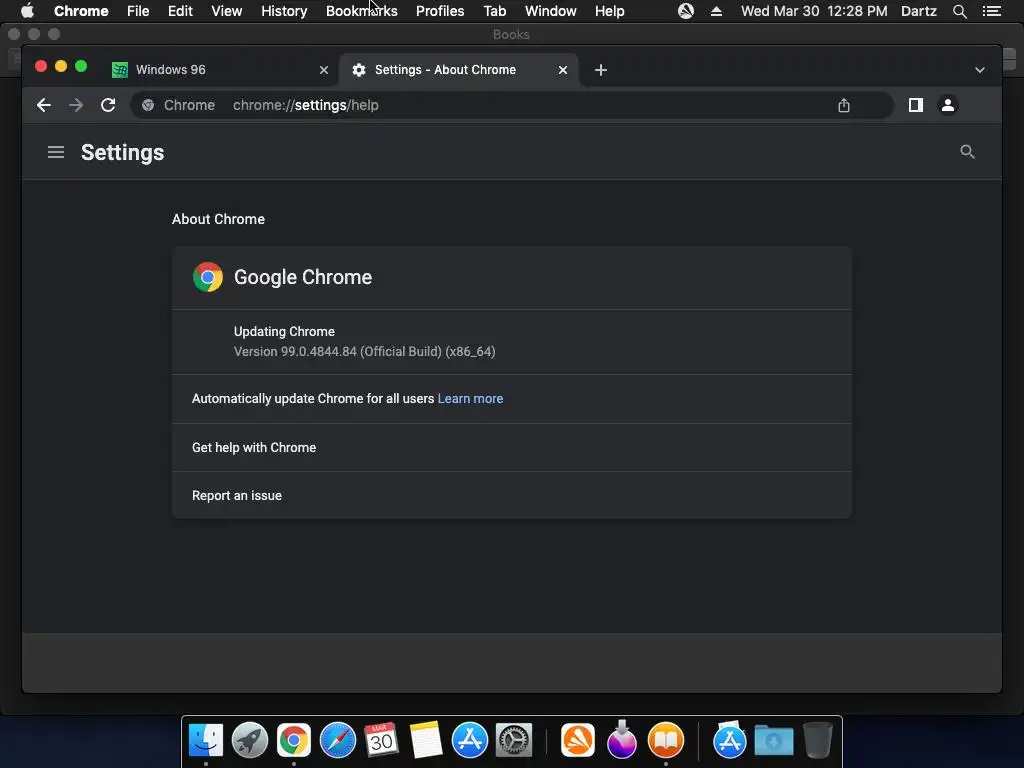Open Spotlight search in menu bar

(x=959, y=11)
